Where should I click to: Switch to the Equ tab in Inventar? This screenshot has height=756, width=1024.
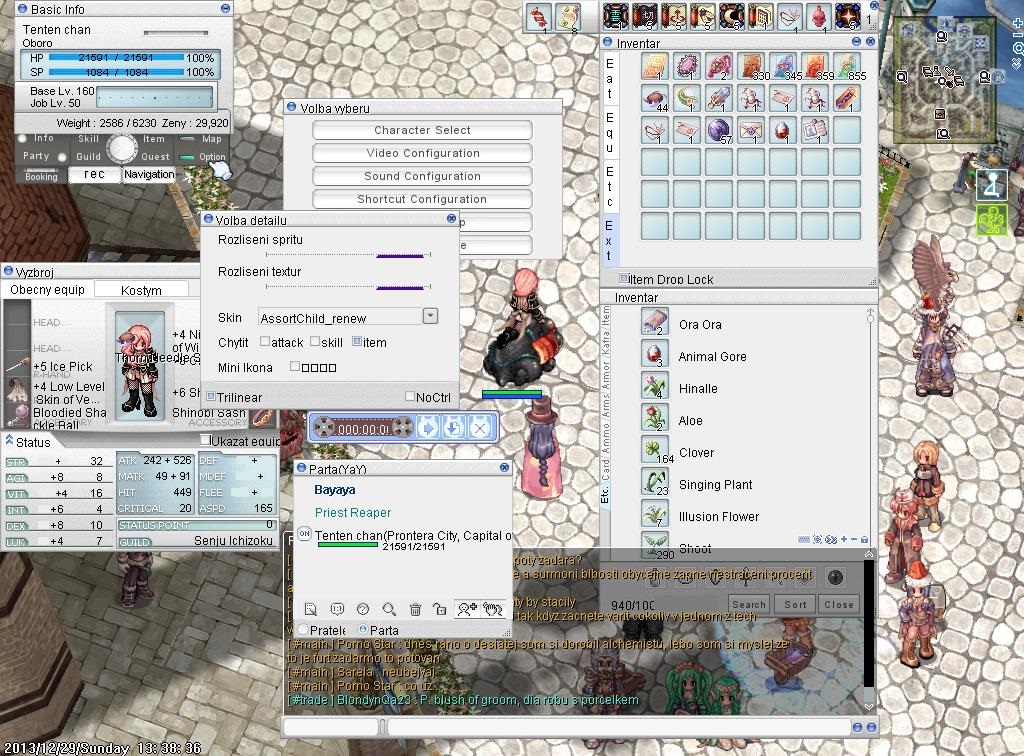[609, 133]
